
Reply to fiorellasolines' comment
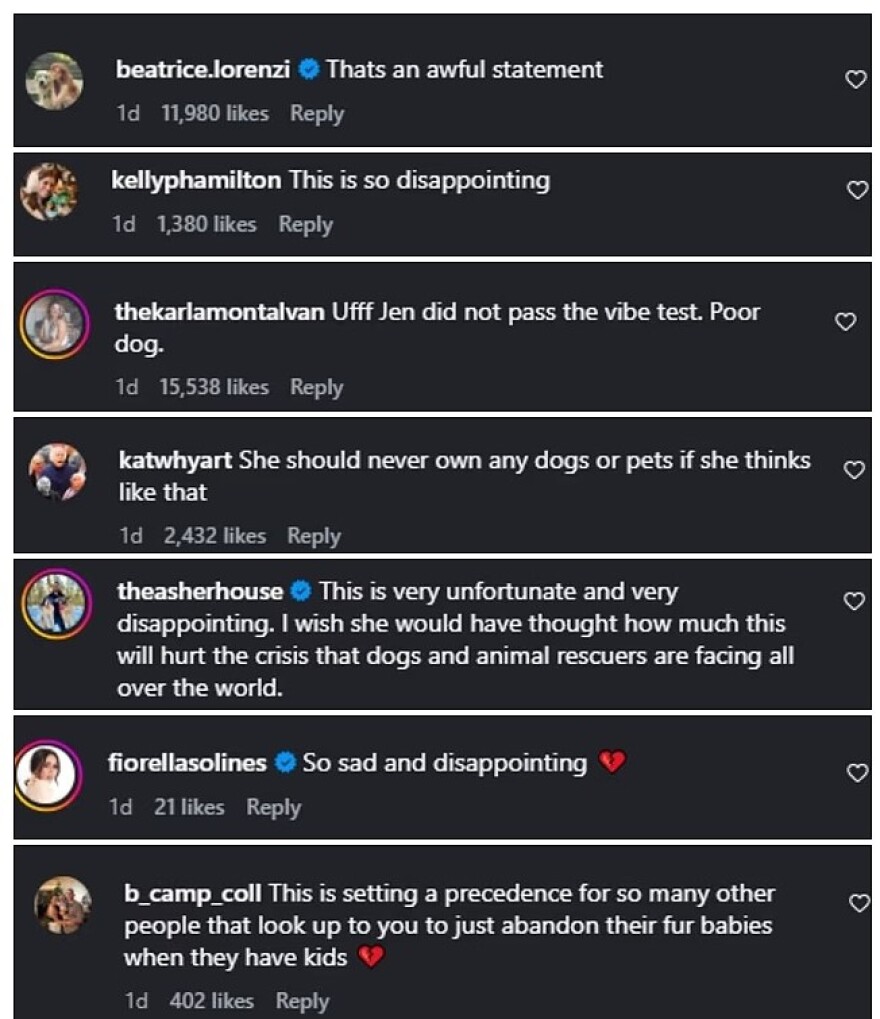273,807
